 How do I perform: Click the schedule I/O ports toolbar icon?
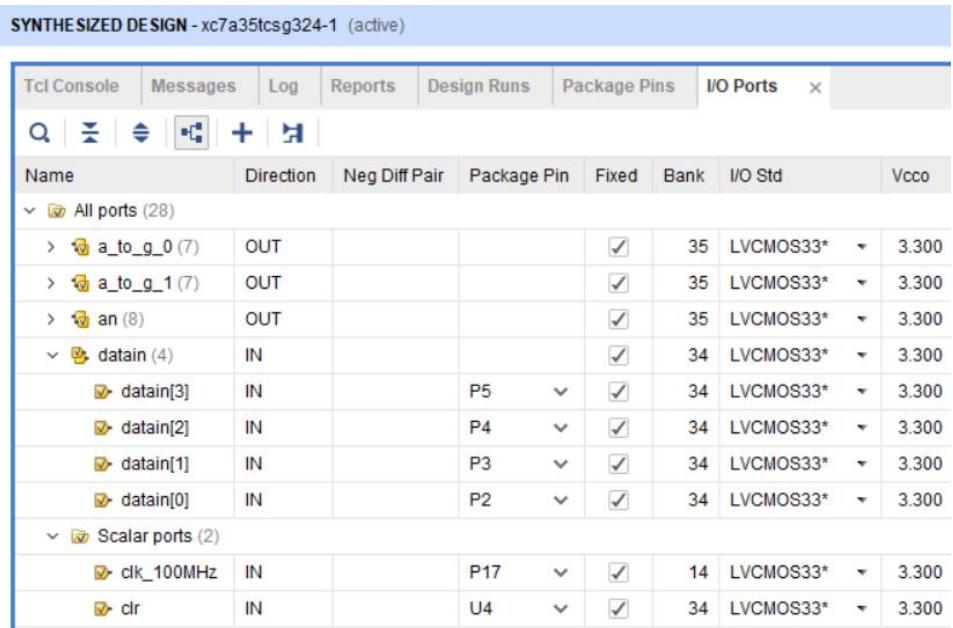(x=292, y=133)
